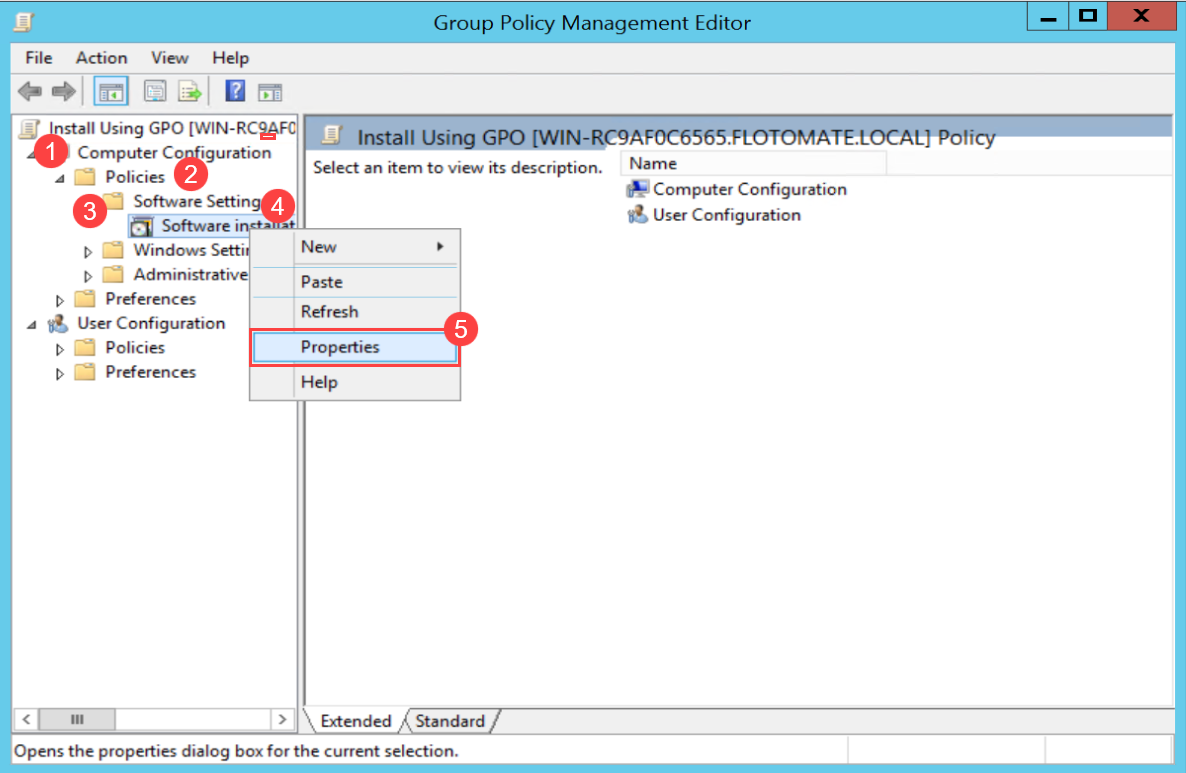The image size is (1186, 773).
Task: Open Help via the blue question mark icon
Action: point(236,92)
